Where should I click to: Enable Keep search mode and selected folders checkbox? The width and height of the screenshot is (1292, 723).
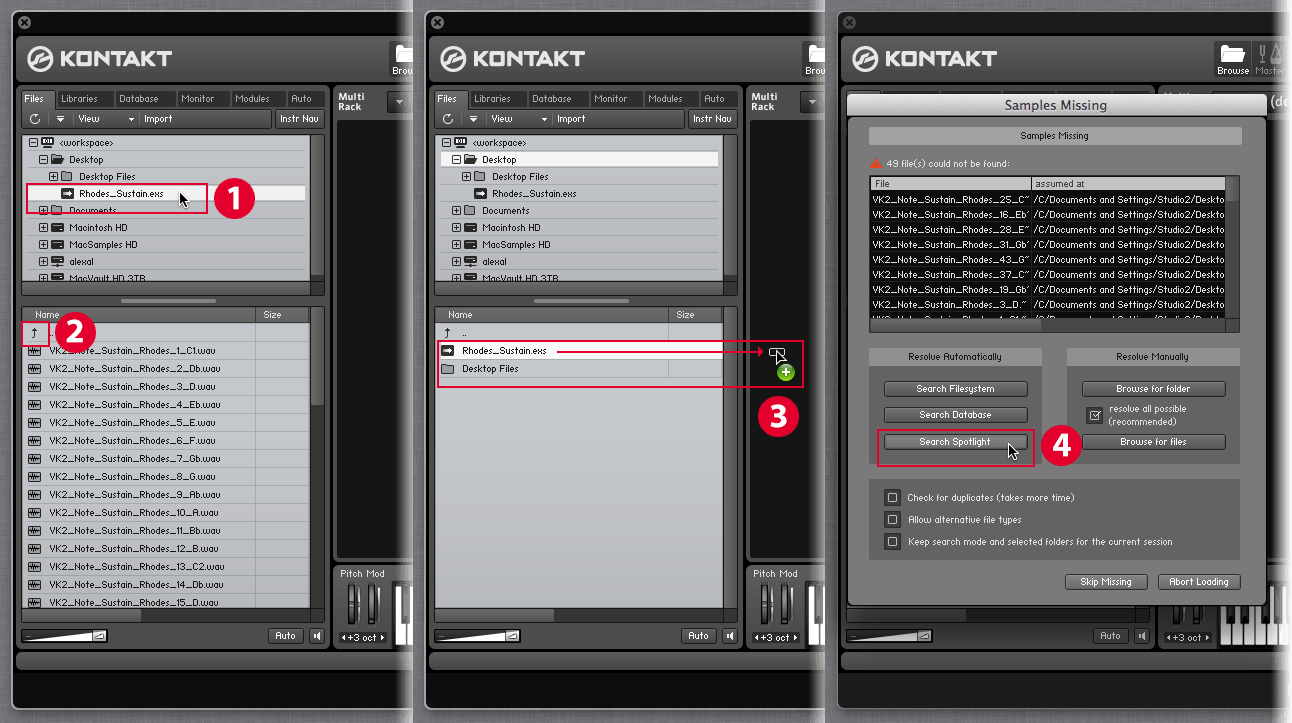[x=892, y=541]
